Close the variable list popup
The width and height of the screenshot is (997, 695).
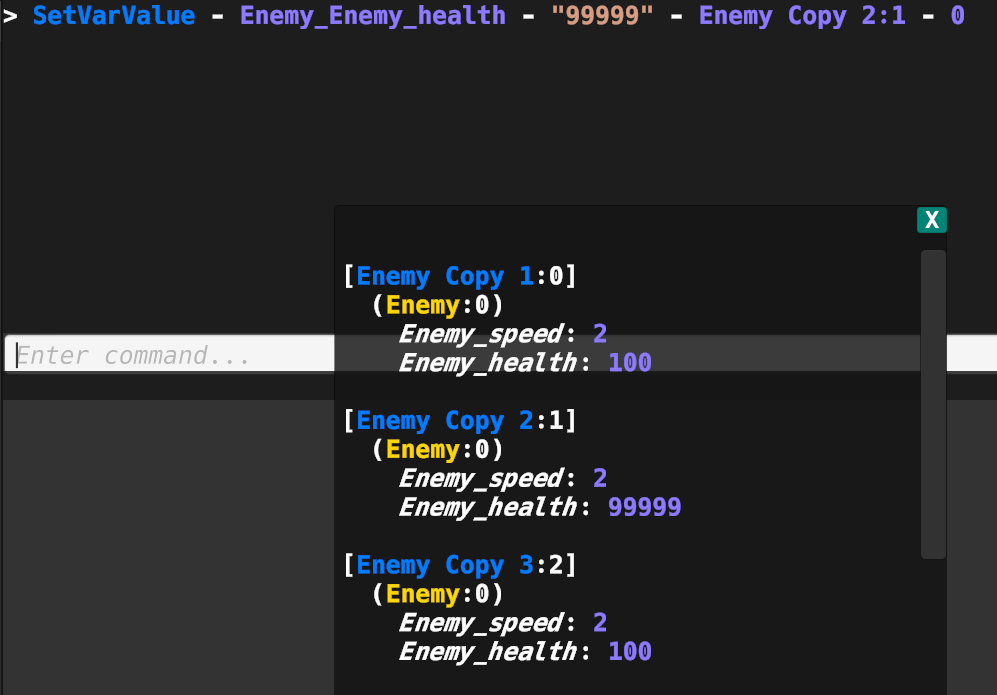coord(932,220)
